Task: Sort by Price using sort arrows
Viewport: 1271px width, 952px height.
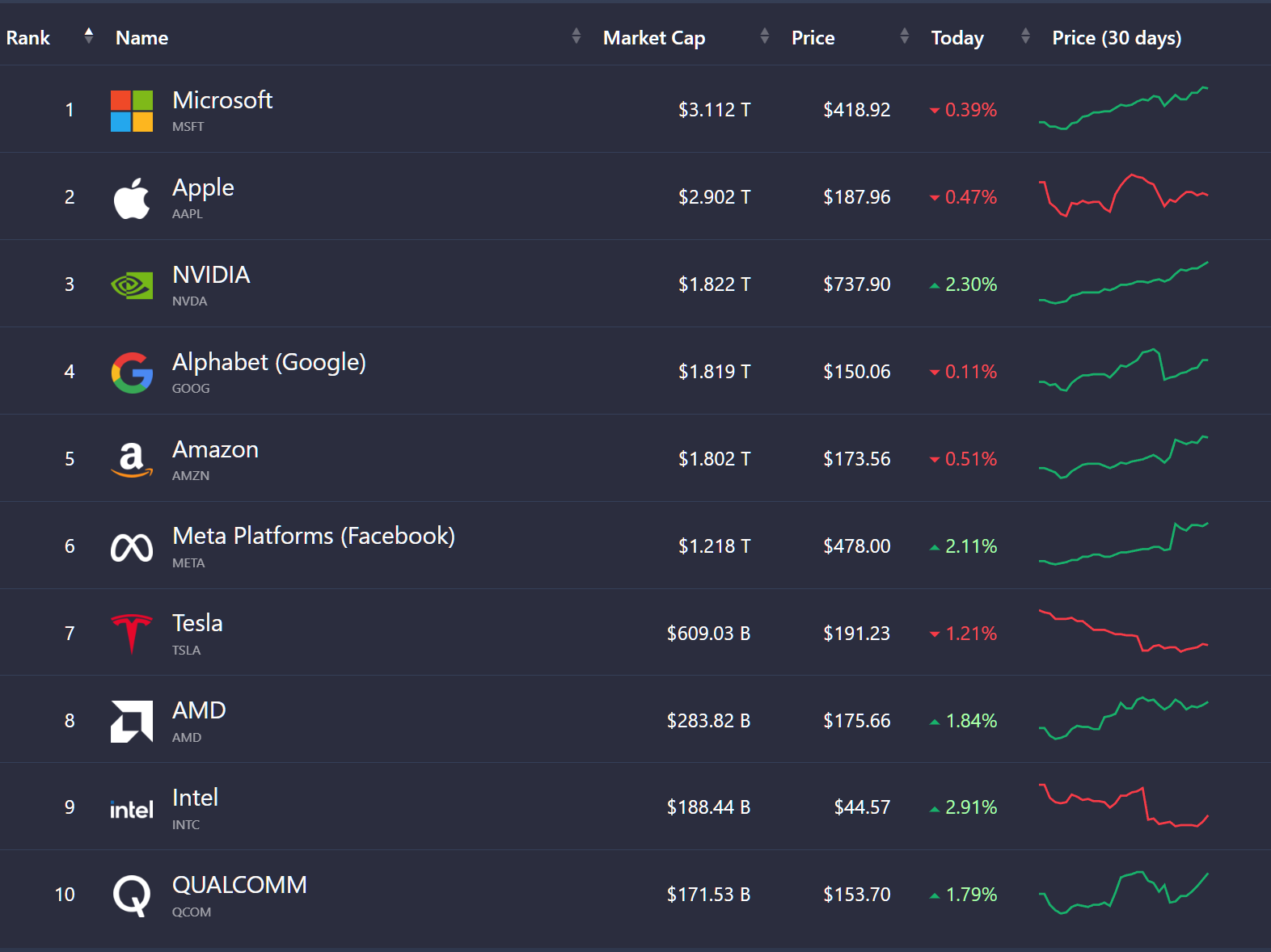Action: (x=904, y=36)
